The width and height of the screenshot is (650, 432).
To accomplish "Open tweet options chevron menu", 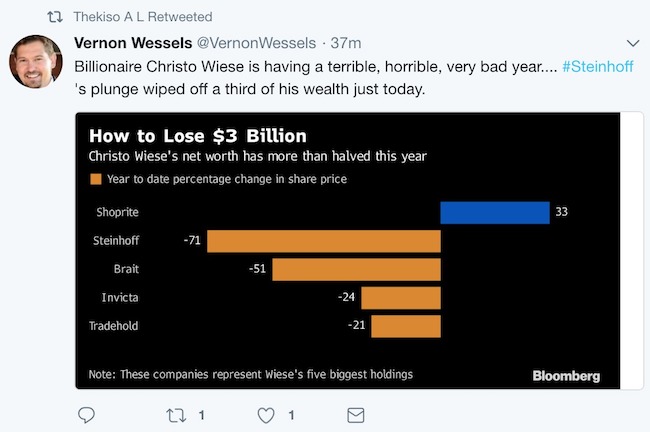I will click(633, 43).
